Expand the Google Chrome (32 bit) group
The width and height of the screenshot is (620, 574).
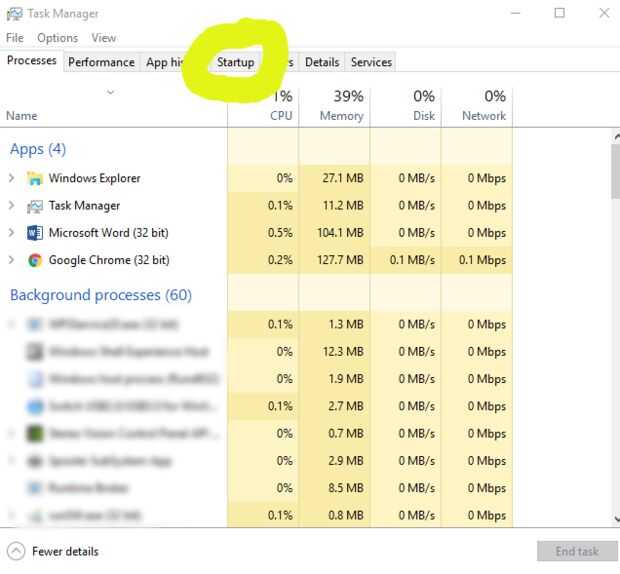pyautogui.click(x=11, y=260)
